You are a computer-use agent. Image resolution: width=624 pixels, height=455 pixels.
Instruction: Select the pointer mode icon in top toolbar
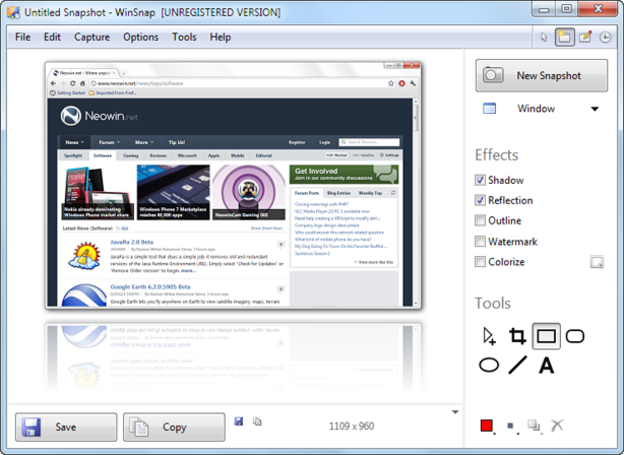pyautogui.click(x=544, y=37)
